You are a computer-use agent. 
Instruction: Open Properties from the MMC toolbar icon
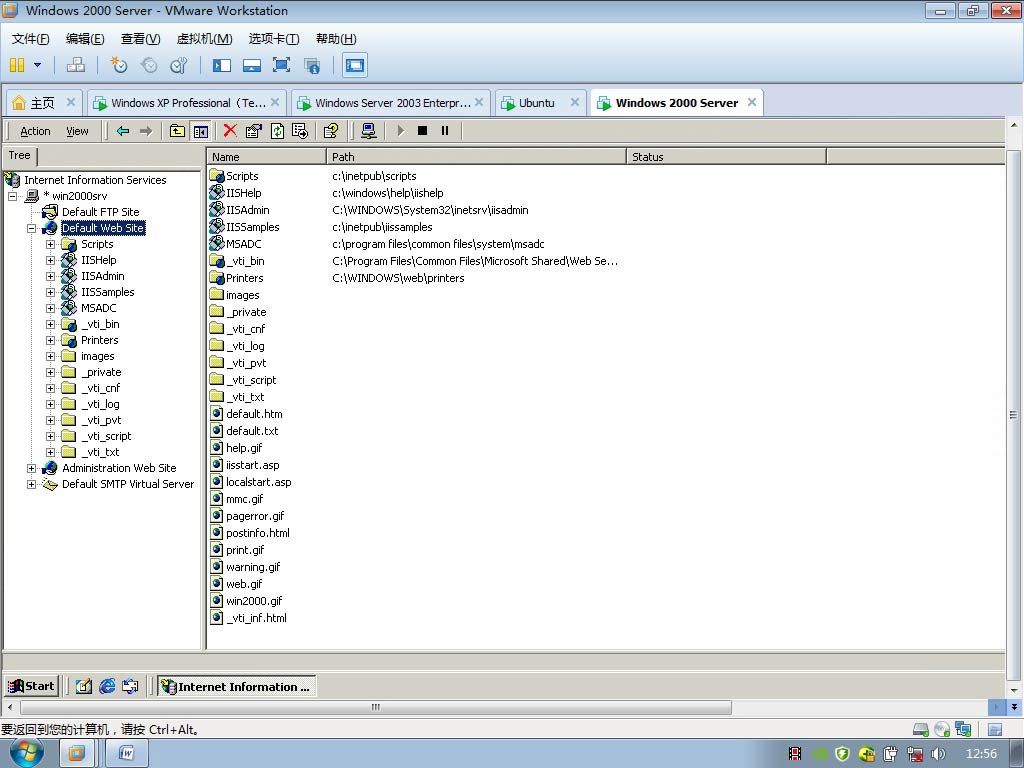pyautogui.click(x=253, y=131)
